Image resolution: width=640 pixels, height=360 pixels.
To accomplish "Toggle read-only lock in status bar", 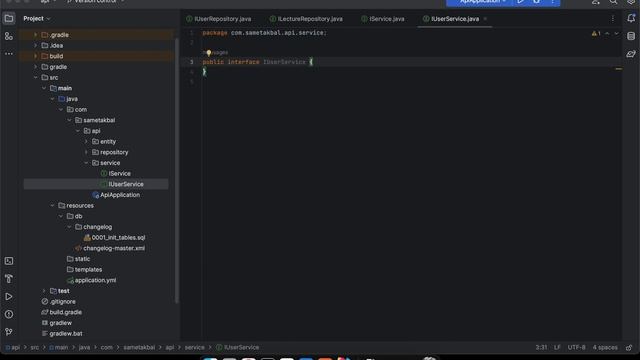I will [x=629, y=348].
